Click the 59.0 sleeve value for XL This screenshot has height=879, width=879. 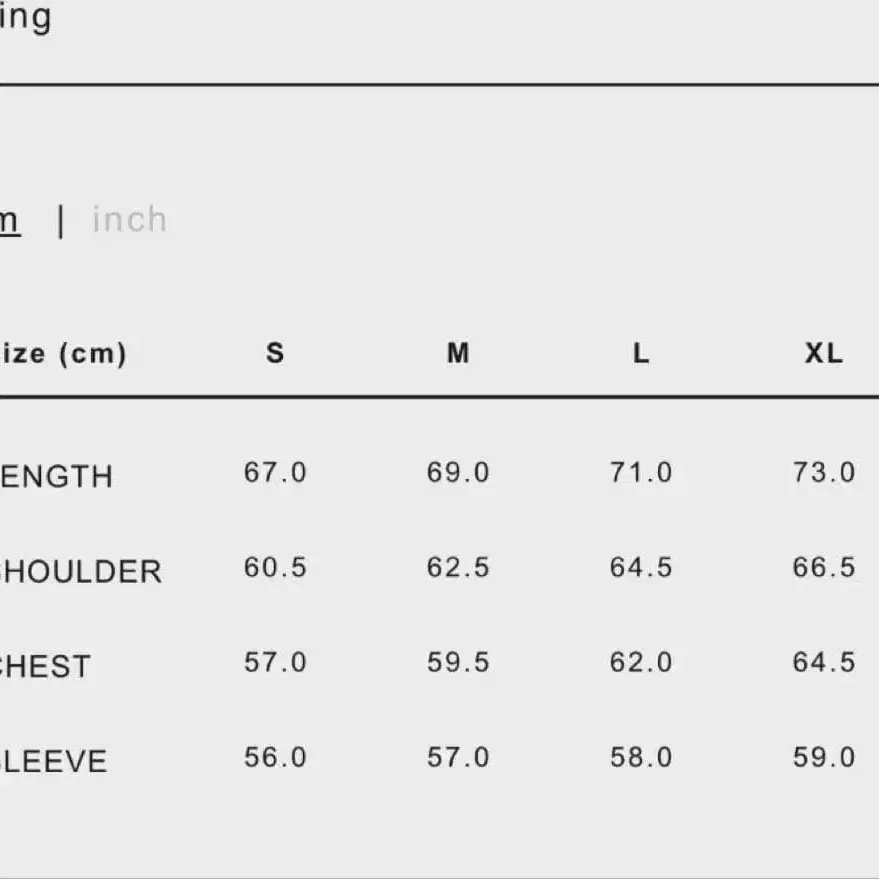824,757
